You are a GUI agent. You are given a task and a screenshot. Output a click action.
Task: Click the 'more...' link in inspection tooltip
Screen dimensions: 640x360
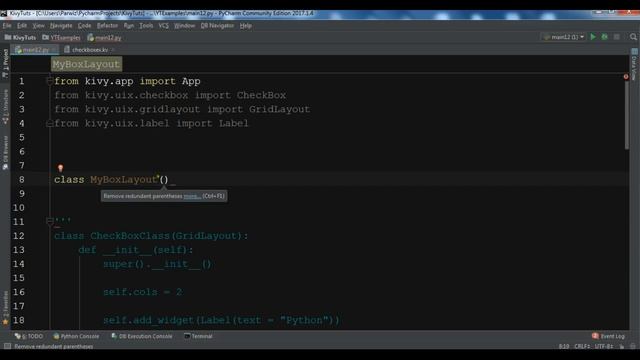pos(192,196)
